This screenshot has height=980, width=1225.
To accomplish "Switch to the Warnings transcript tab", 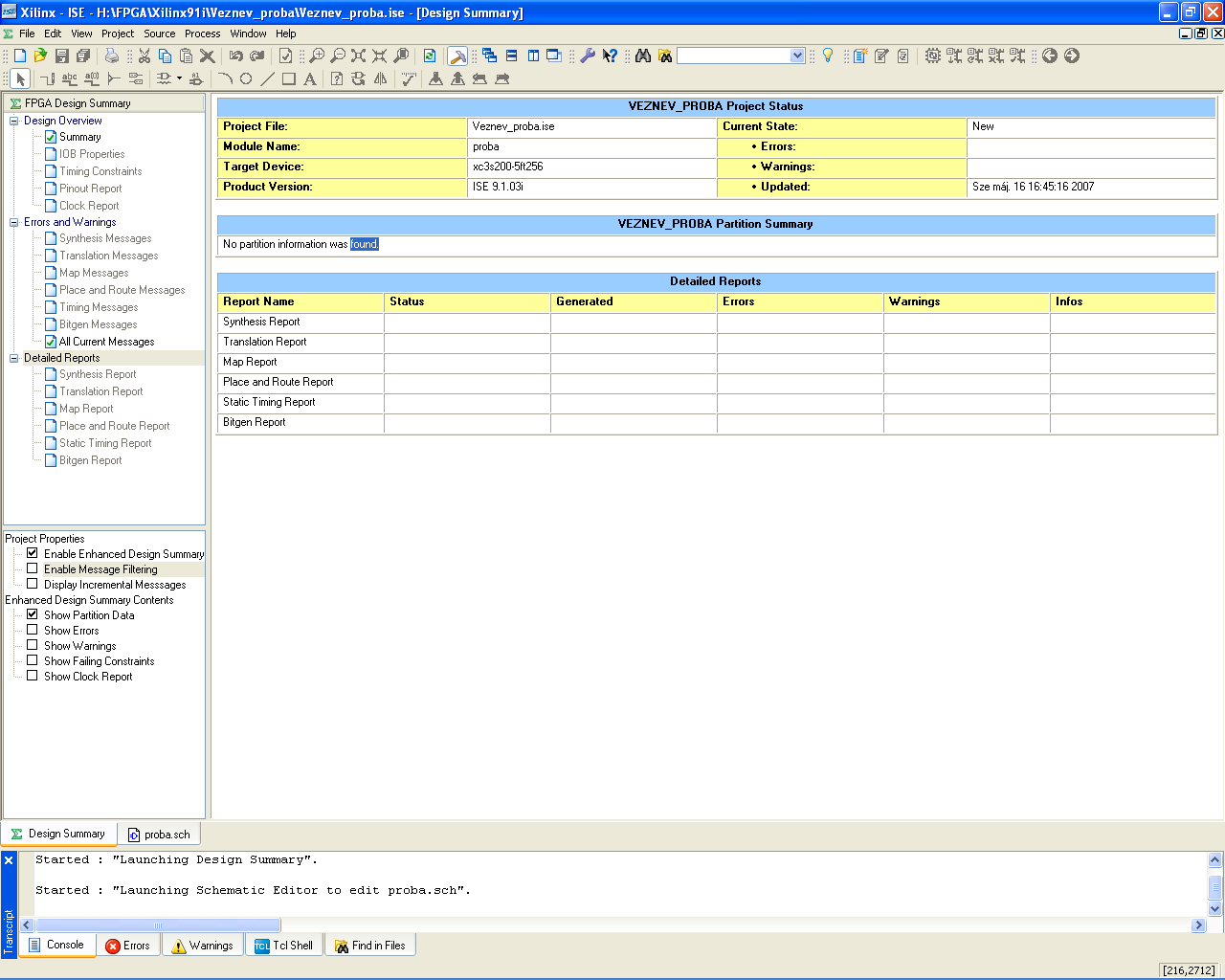I will point(202,946).
